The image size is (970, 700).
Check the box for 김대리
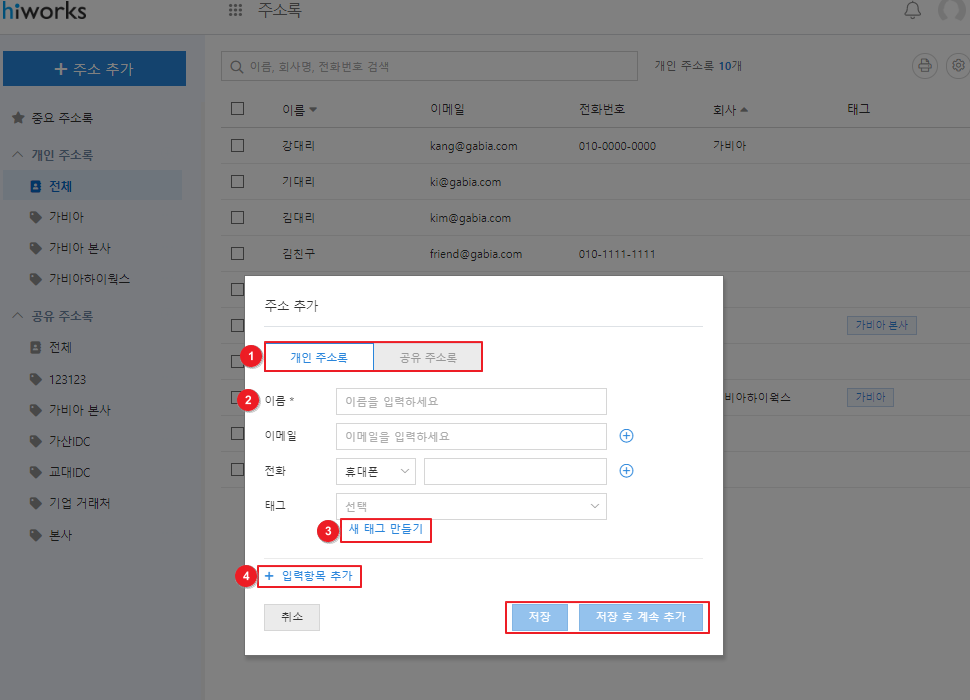tap(237, 218)
